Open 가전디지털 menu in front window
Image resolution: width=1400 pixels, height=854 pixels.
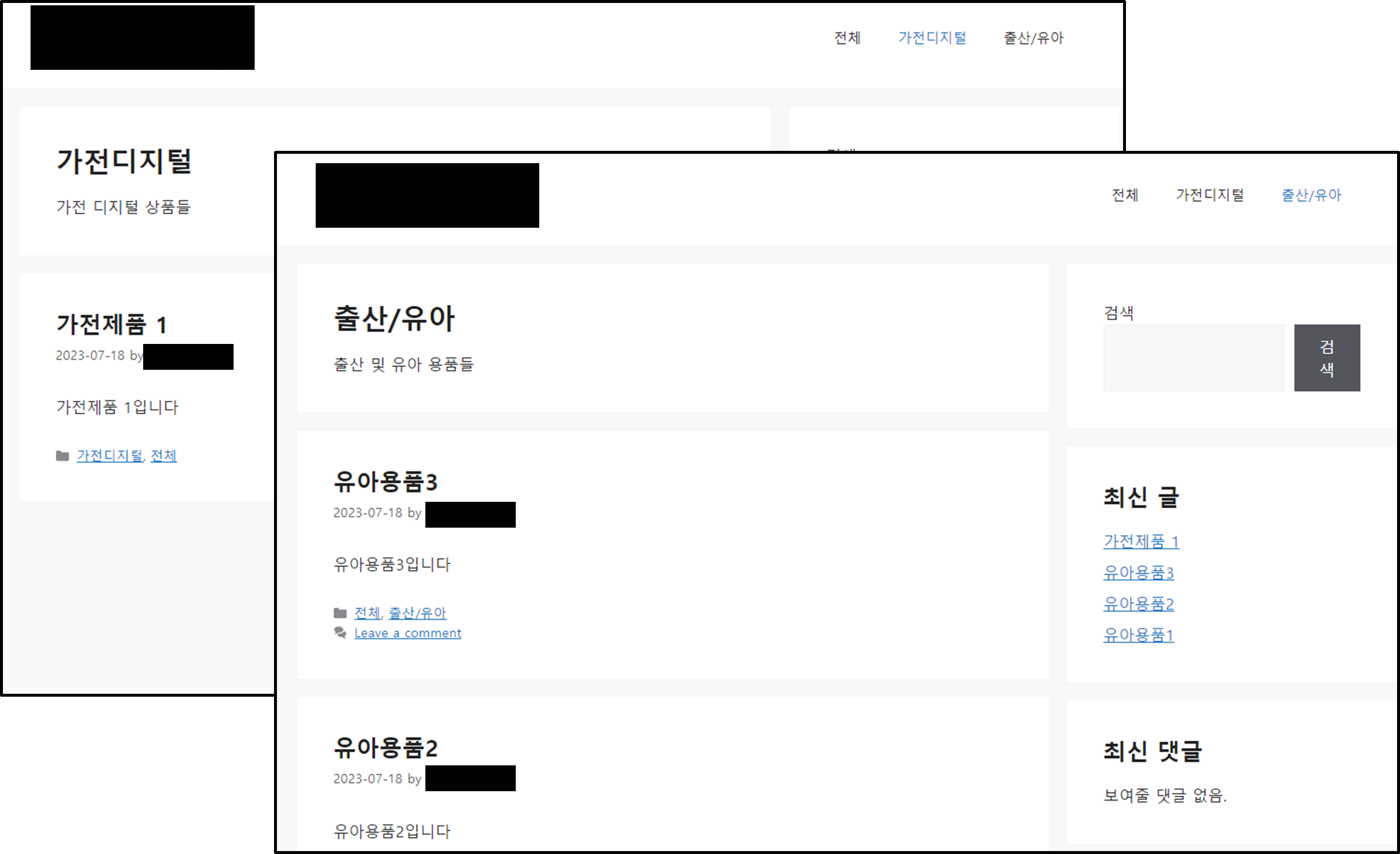click(1209, 195)
